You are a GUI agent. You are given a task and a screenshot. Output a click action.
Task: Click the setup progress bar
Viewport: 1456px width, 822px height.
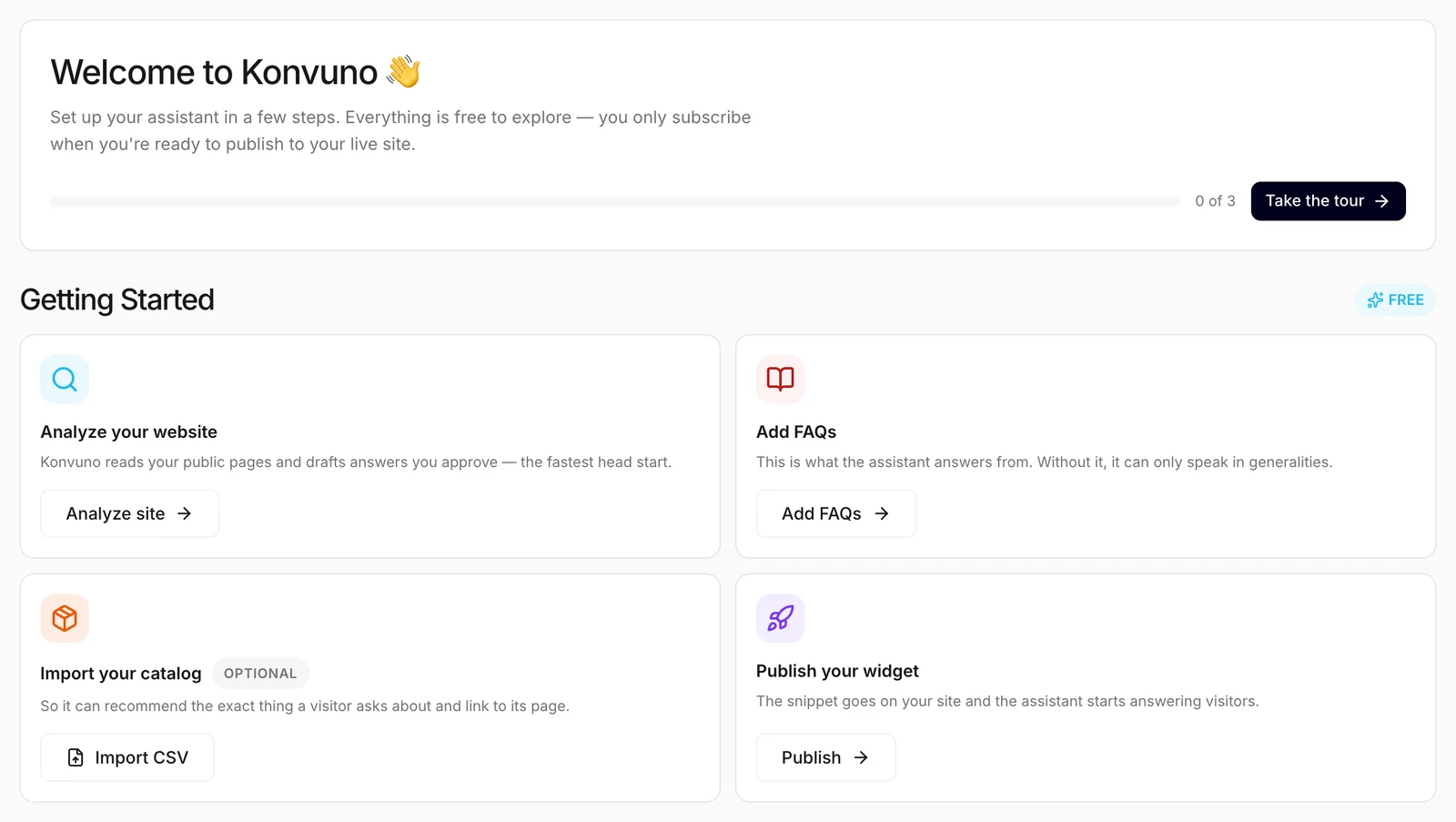(x=615, y=201)
